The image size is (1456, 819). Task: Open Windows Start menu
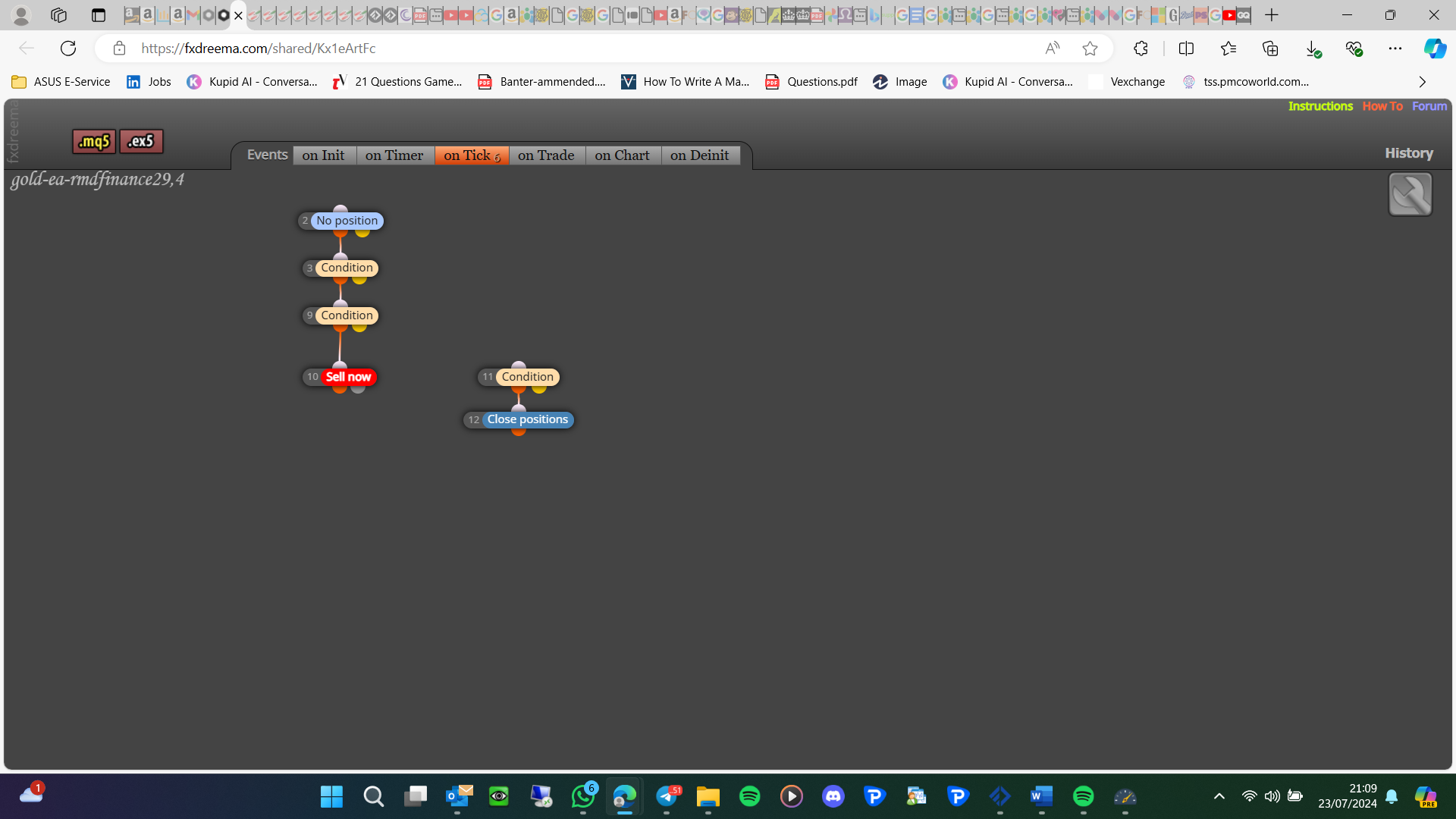[x=331, y=796]
